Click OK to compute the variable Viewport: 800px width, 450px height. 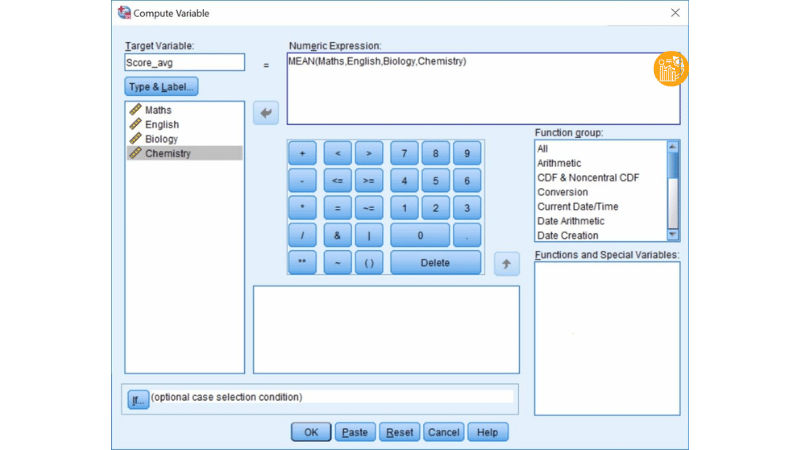311,432
